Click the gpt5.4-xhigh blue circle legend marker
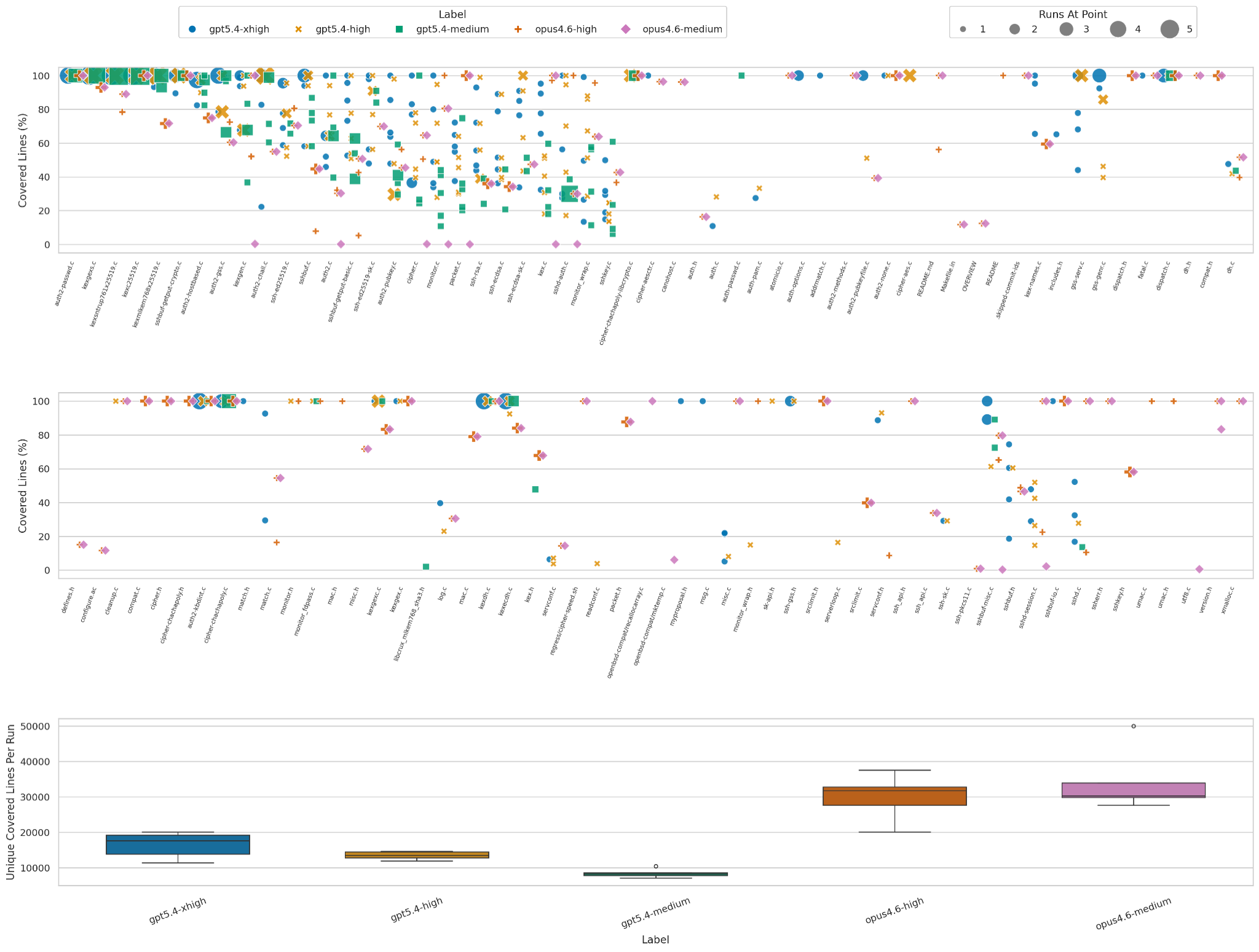This screenshot has width=1259, height=952. click(192, 29)
